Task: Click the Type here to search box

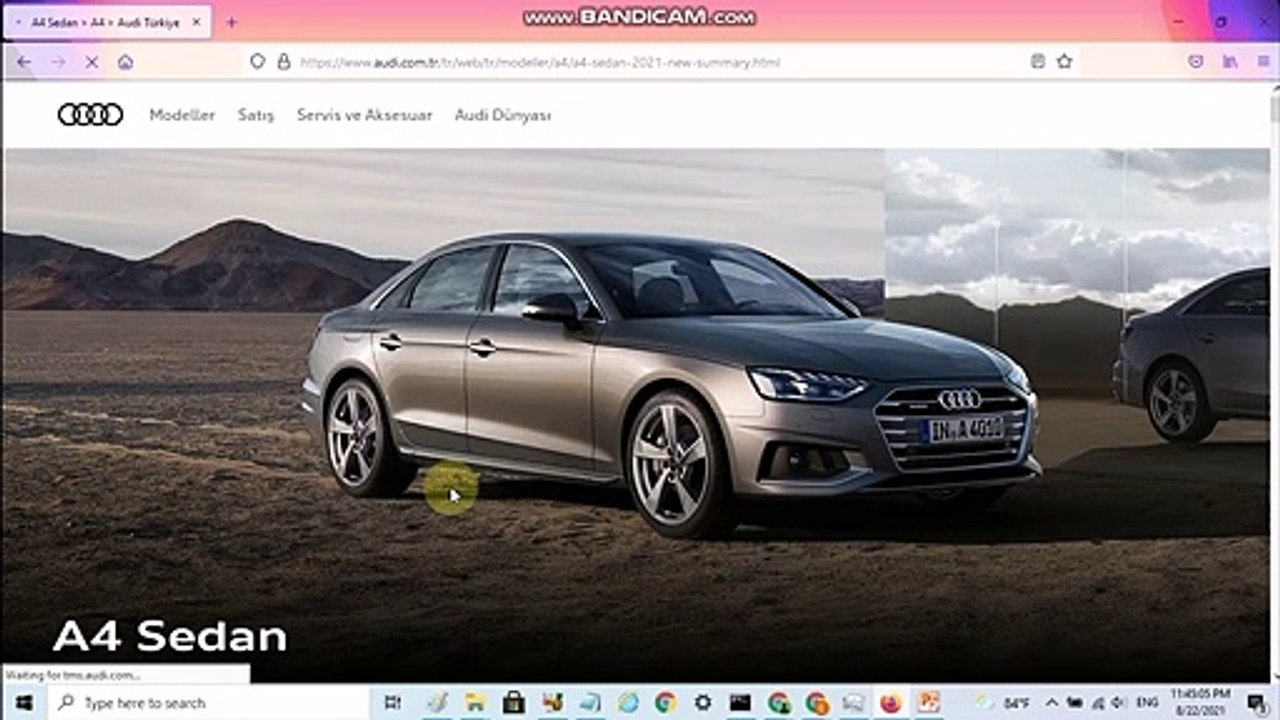Action: coord(210,703)
